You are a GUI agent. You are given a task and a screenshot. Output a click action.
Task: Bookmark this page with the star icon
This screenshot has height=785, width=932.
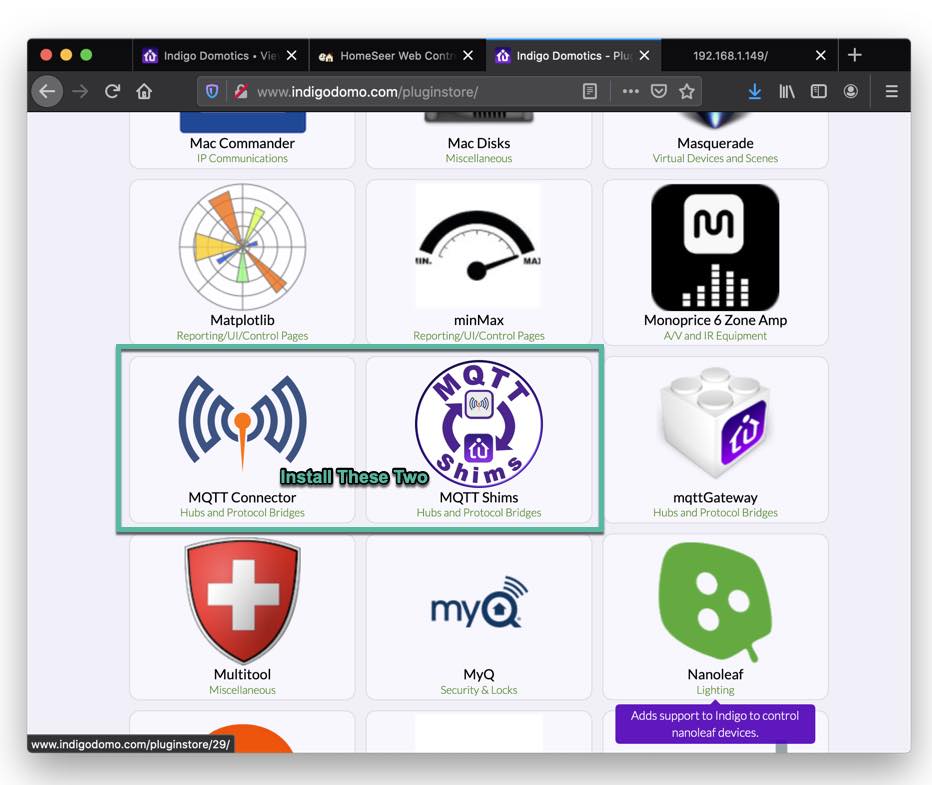pyautogui.click(x=687, y=92)
